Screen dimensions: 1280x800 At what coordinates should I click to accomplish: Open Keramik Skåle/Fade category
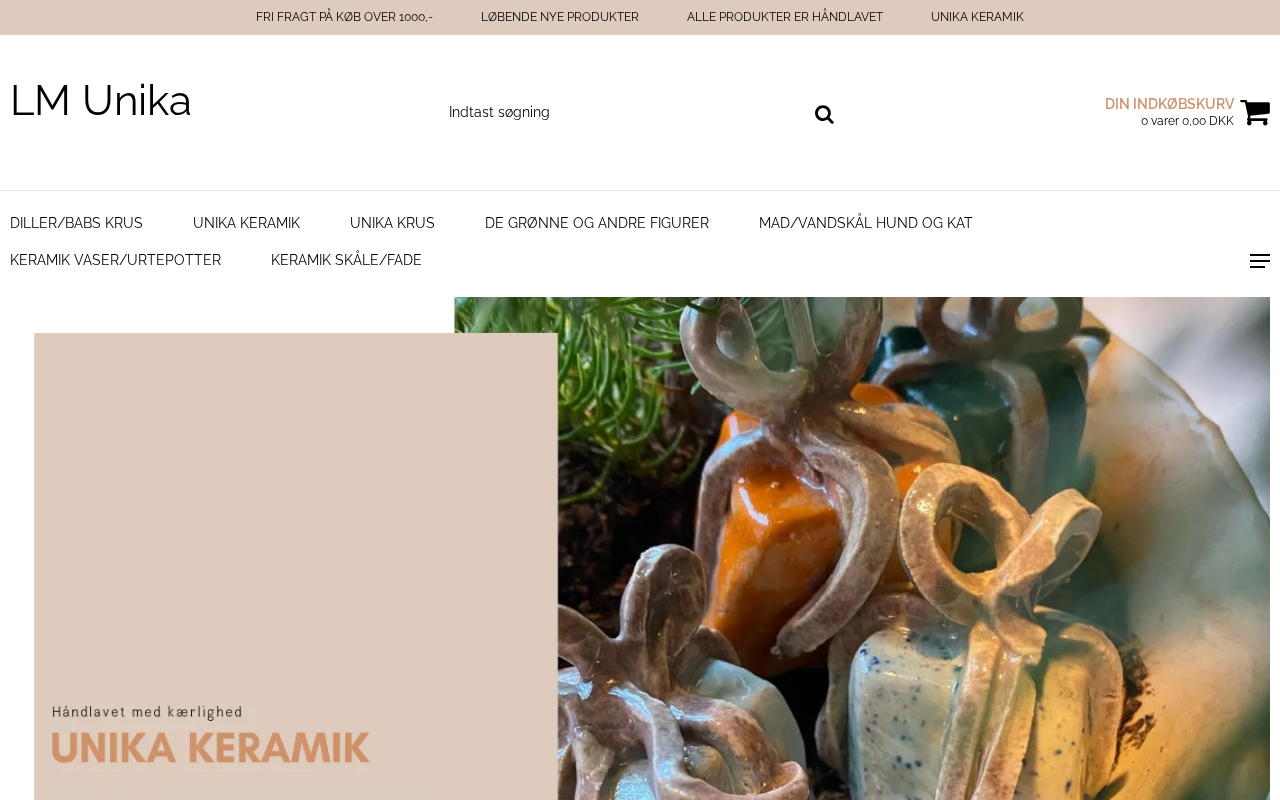point(346,260)
